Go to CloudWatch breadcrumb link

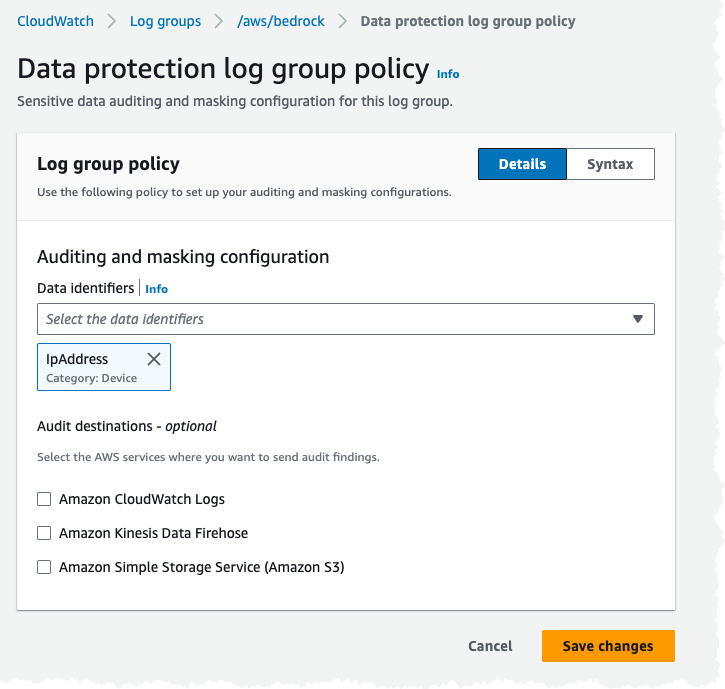[55, 21]
